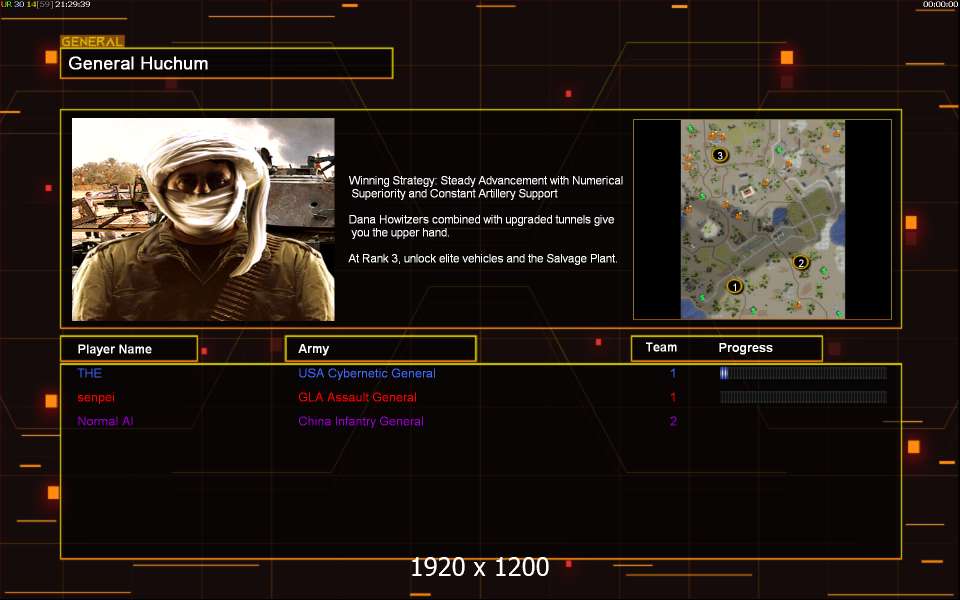Image resolution: width=960 pixels, height=600 pixels.
Task: Click USA Cybernetic General army entry
Action: click(367, 373)
